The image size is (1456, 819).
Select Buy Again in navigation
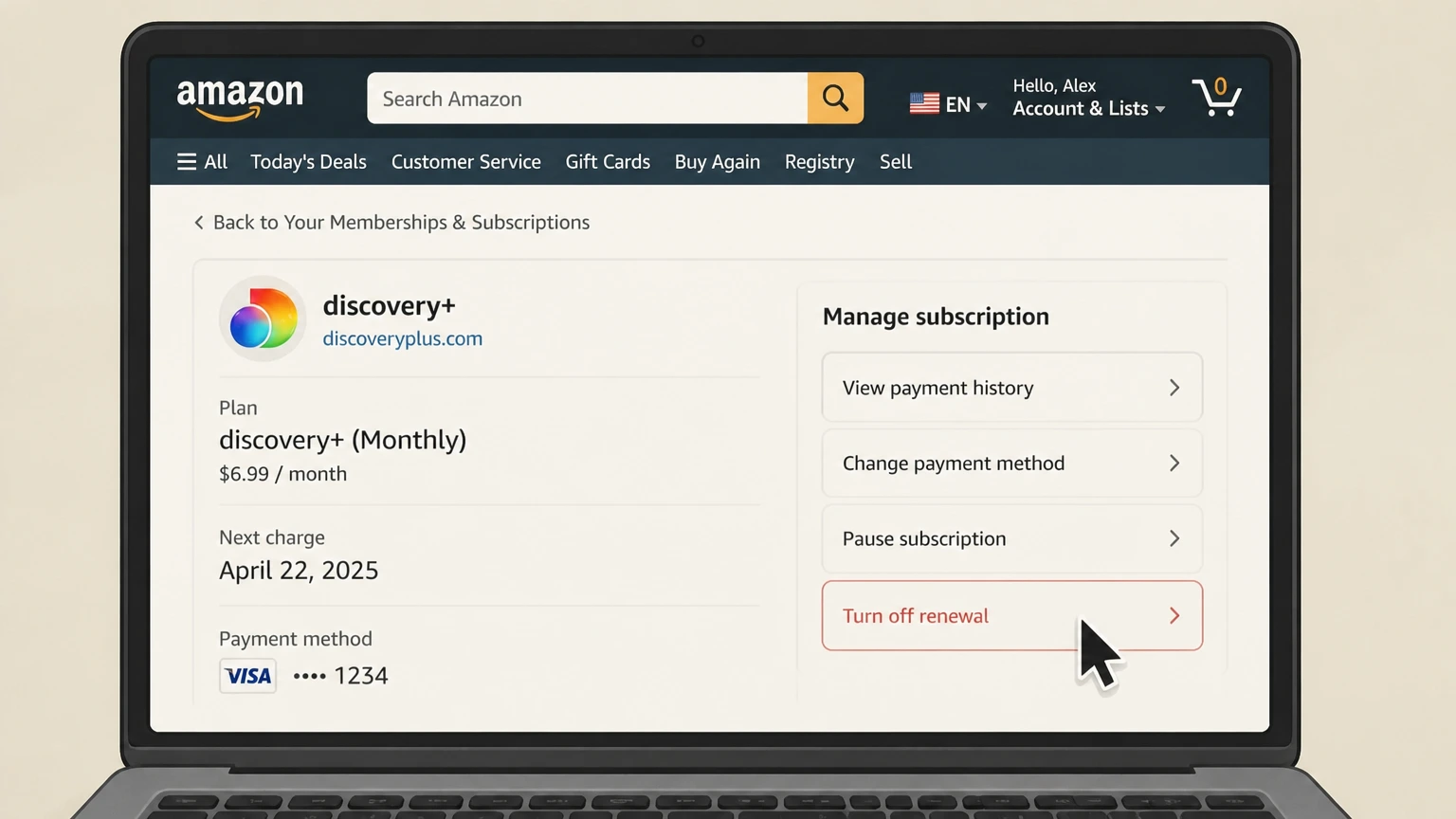[718, 162]
